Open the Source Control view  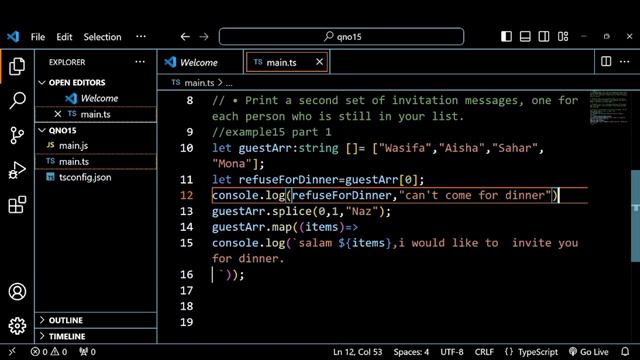pyautogui.click(x=17, y=135)
